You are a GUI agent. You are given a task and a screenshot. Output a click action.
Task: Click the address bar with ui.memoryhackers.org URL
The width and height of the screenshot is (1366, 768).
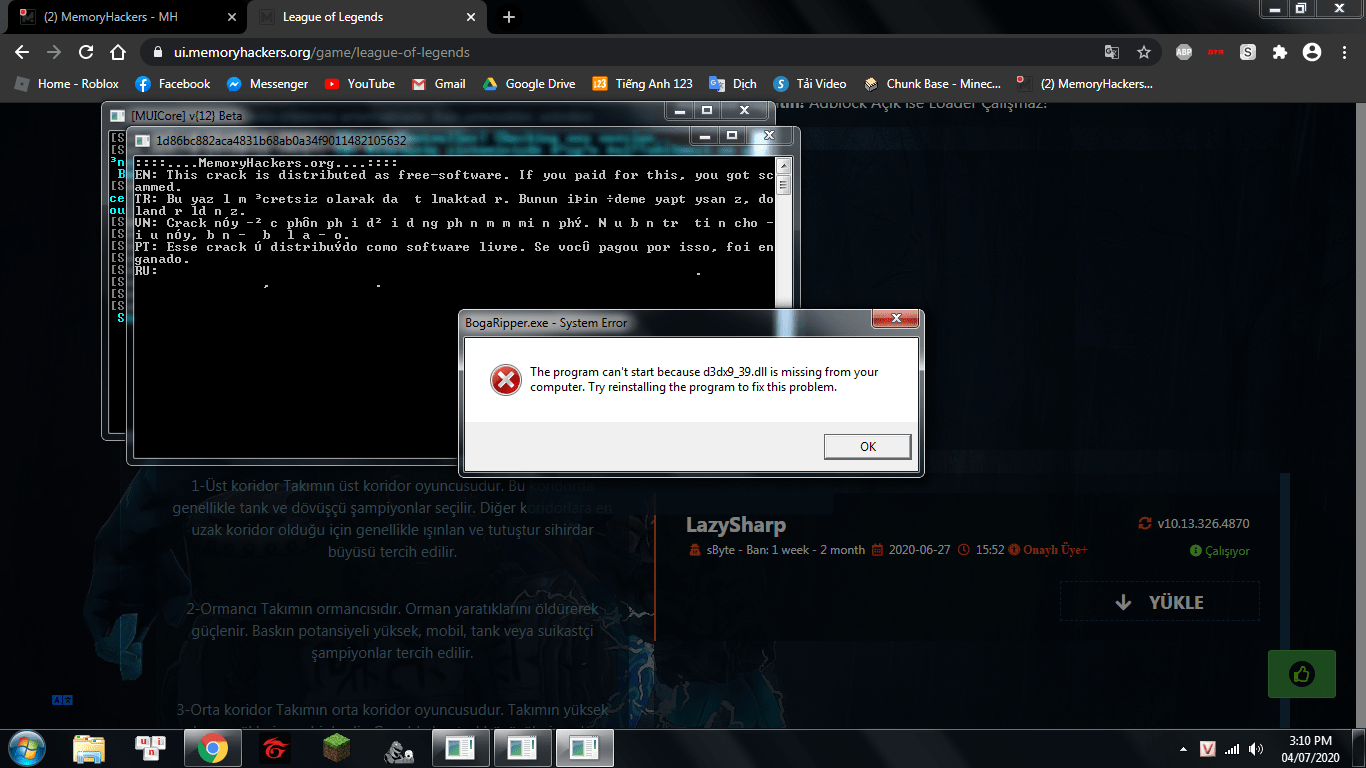pyautogui.click(x=620, y=52)
